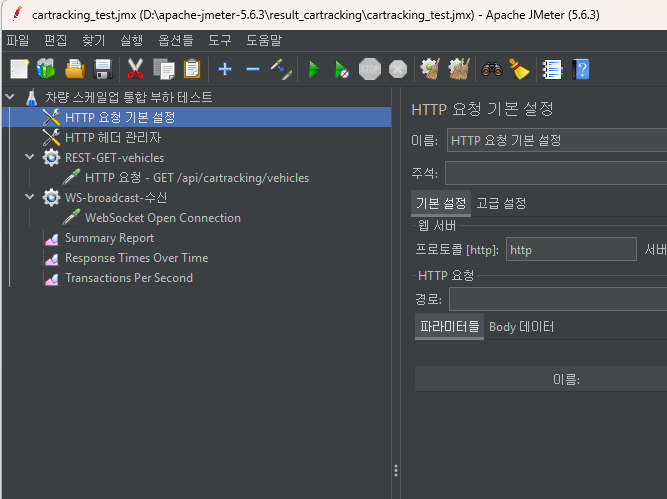Click the test plan flask icon
Viewport: 667px width, 499px height.
coord(31,97)
